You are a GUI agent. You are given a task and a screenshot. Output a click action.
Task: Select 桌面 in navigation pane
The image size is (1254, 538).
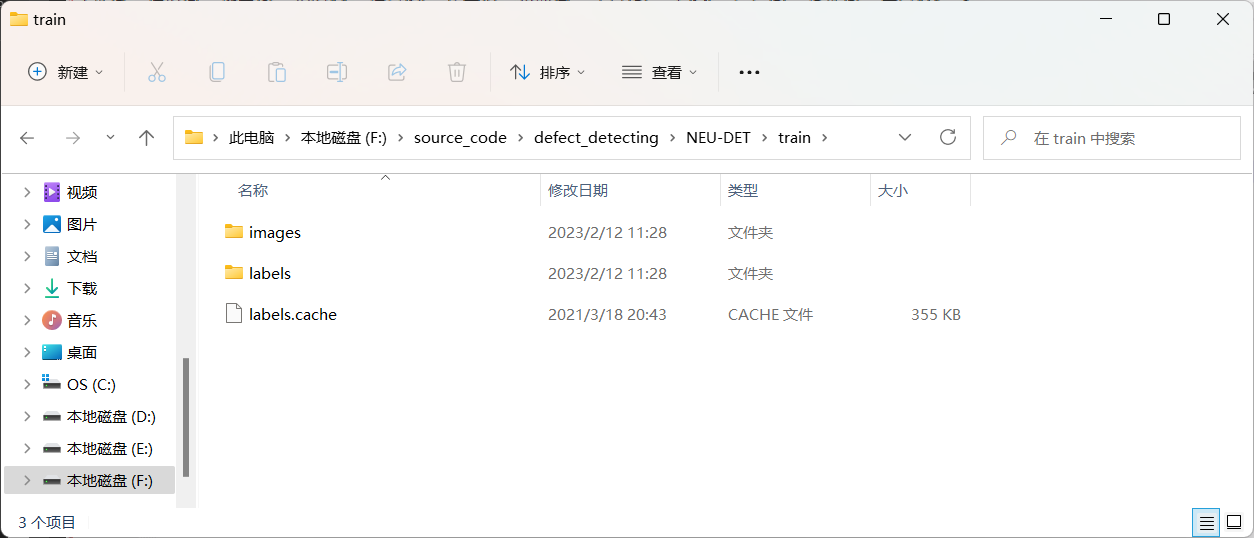(x=82, y=352)
